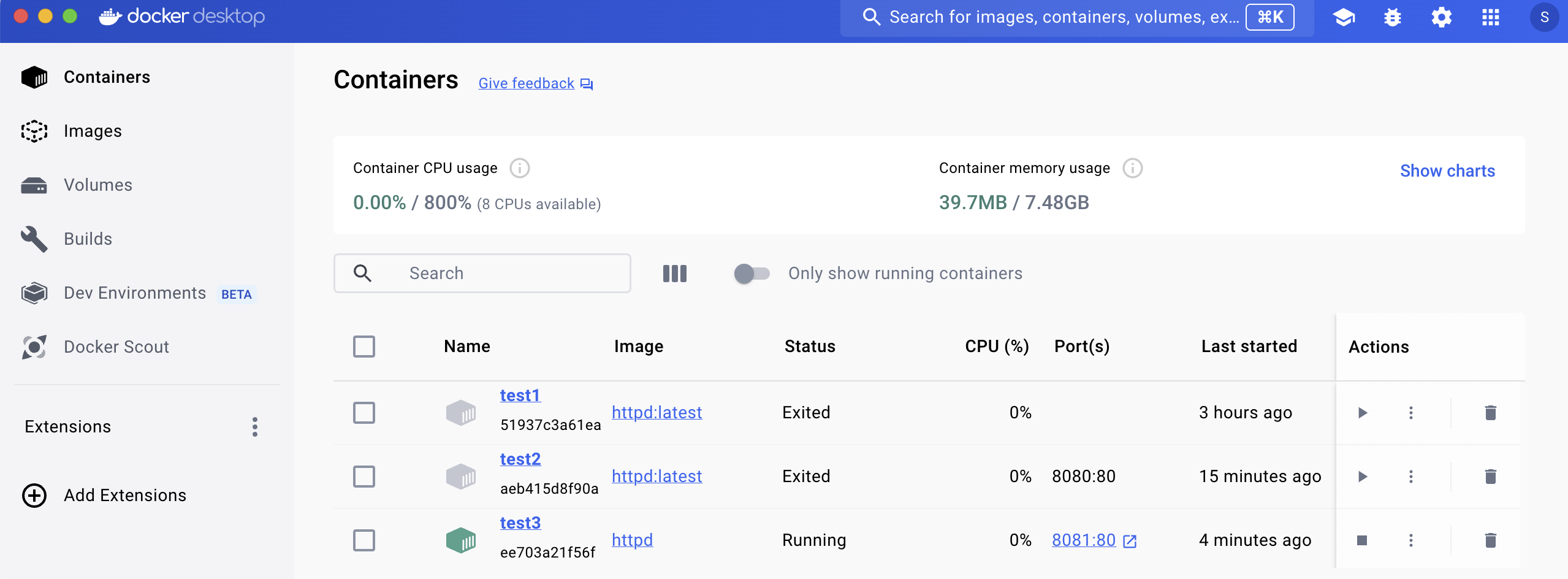Click the Docker Desktop whale logo
Screen dimensions: 1568x579
110,17
